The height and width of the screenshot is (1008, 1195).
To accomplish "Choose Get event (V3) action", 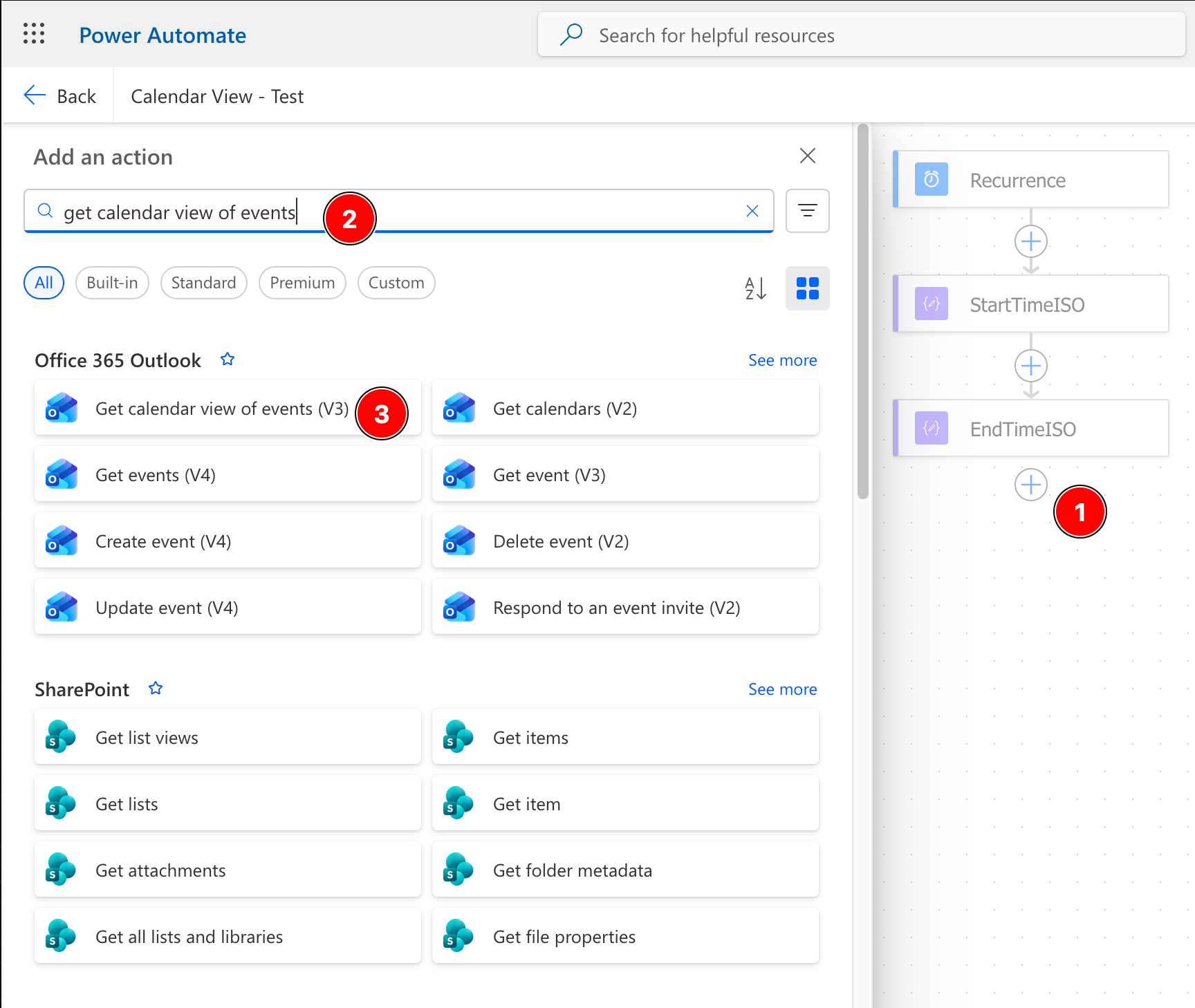I will click(x=625, y=474).
